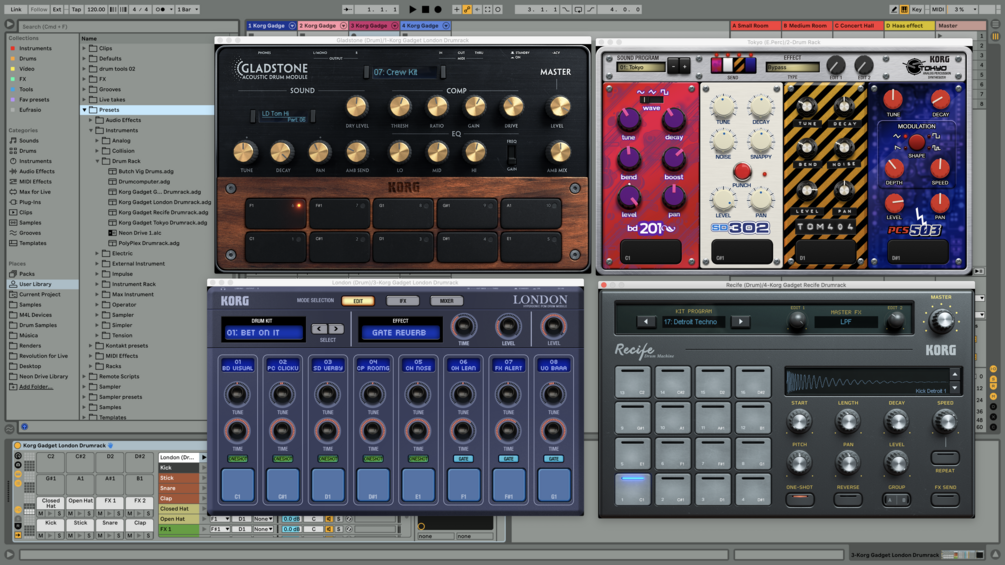Mute the Kick drum pad
This screenshot has width=1005, height=565.
(x=40, y=534)
